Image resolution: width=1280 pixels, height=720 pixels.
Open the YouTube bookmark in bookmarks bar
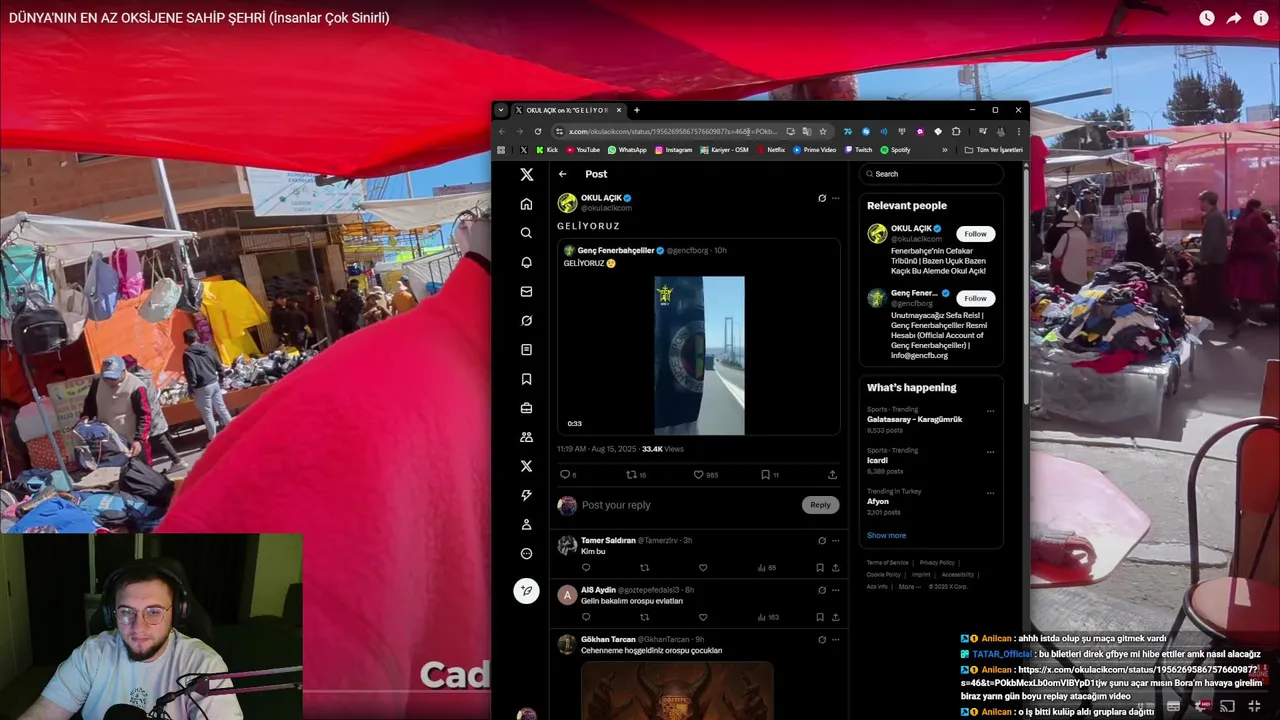tap(583, 150)
